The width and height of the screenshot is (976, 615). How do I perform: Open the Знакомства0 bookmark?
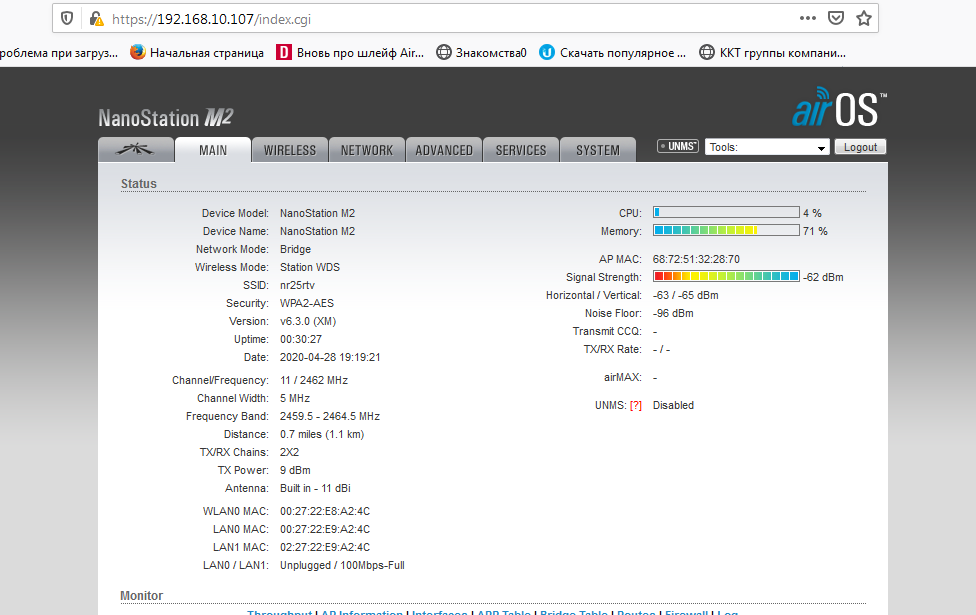pos(481,53)
